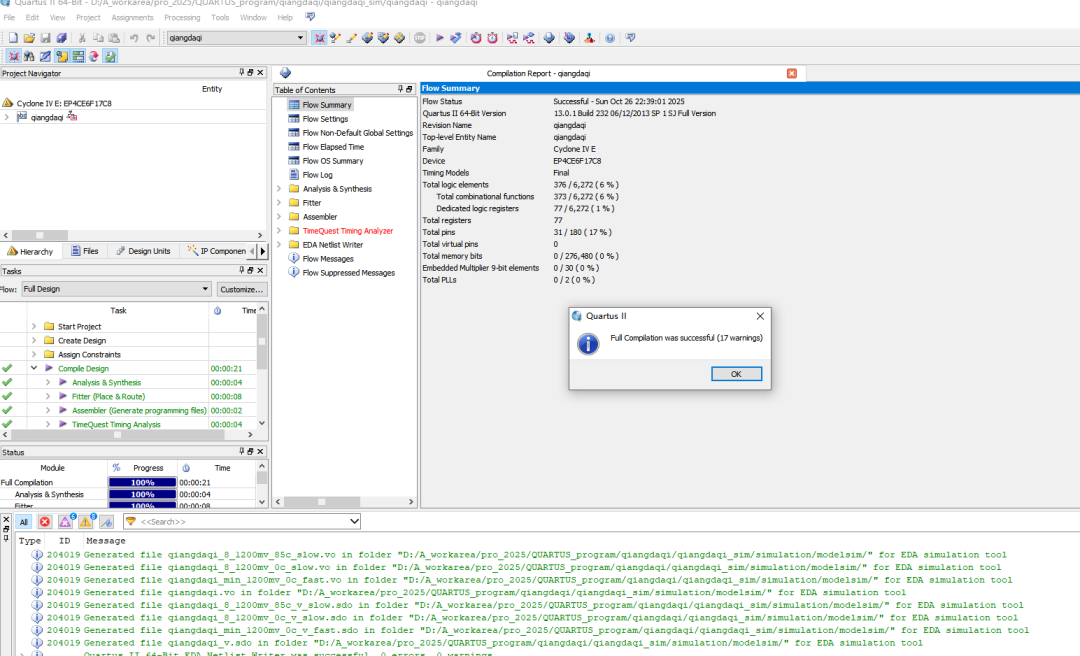
Task: Click the Undo toolbar icon
Action: [134, 38]
